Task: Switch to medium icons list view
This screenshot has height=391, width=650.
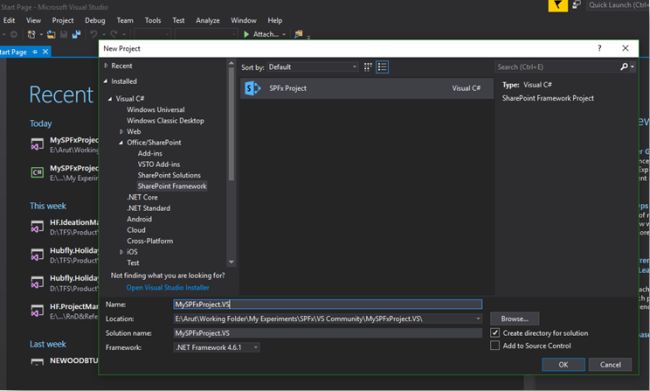Action: pyautogui.click(x=382, y=67)
